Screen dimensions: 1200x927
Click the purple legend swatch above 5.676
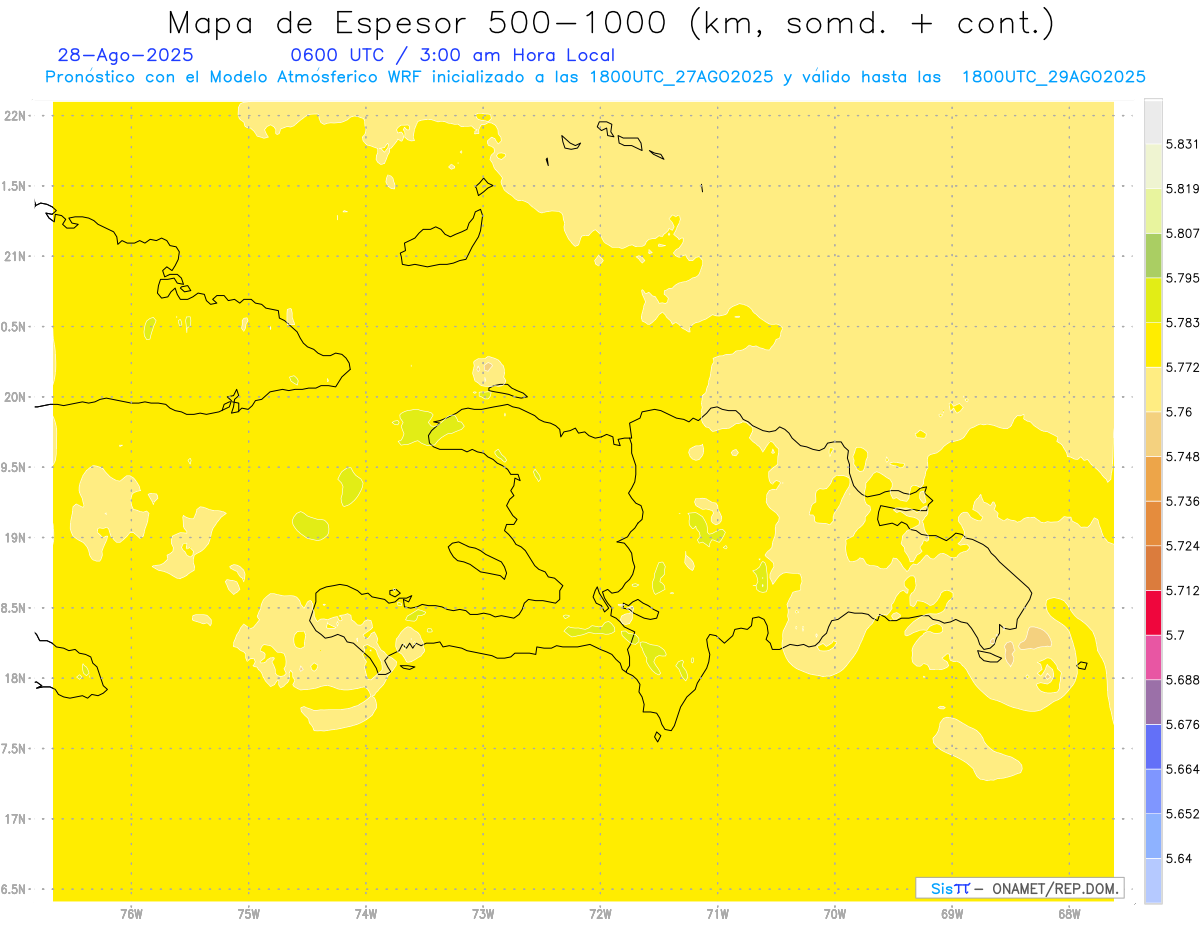click(1153, 701)
